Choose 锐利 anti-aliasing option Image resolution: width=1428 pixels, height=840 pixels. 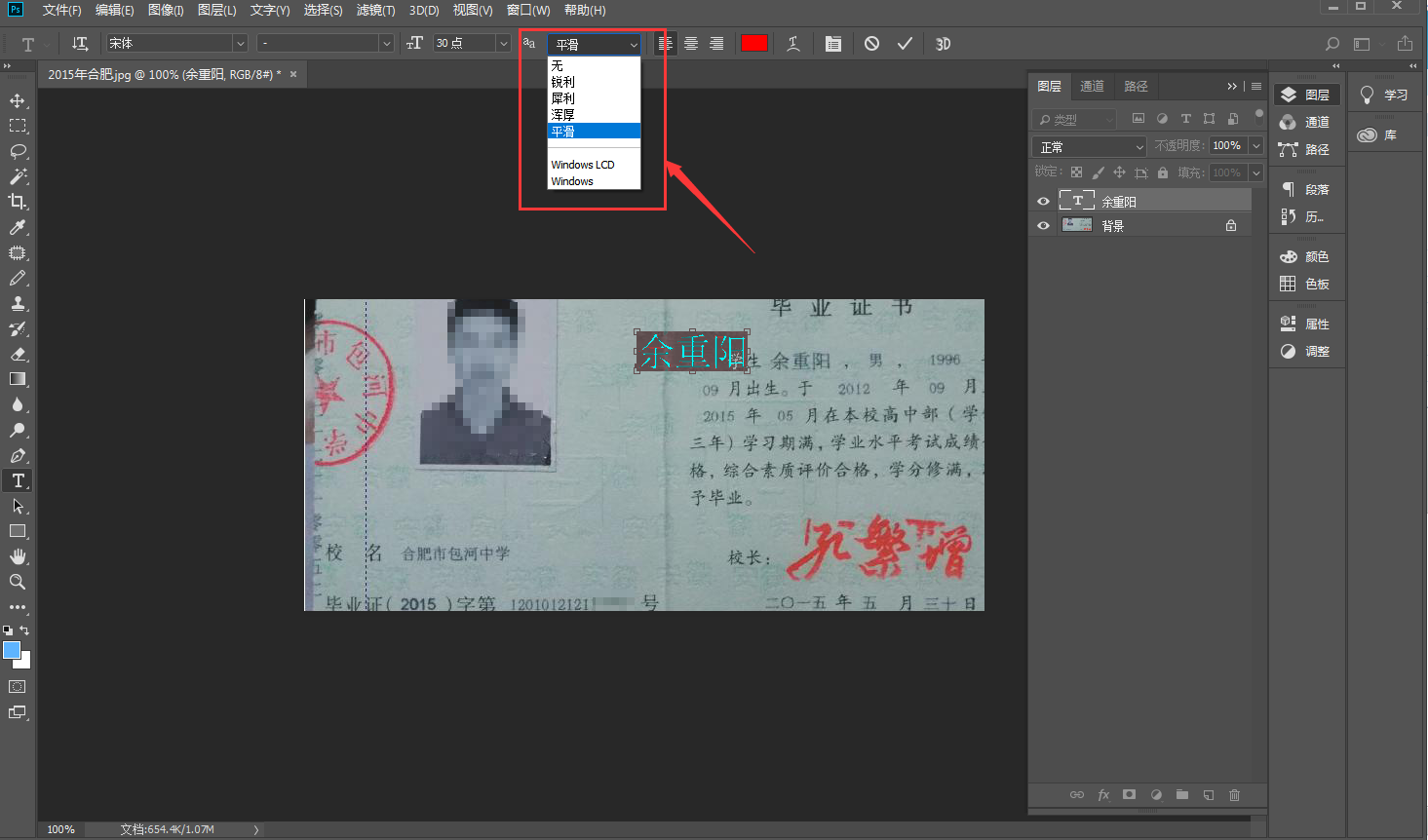pyautogui.click(x=594, y=82)
